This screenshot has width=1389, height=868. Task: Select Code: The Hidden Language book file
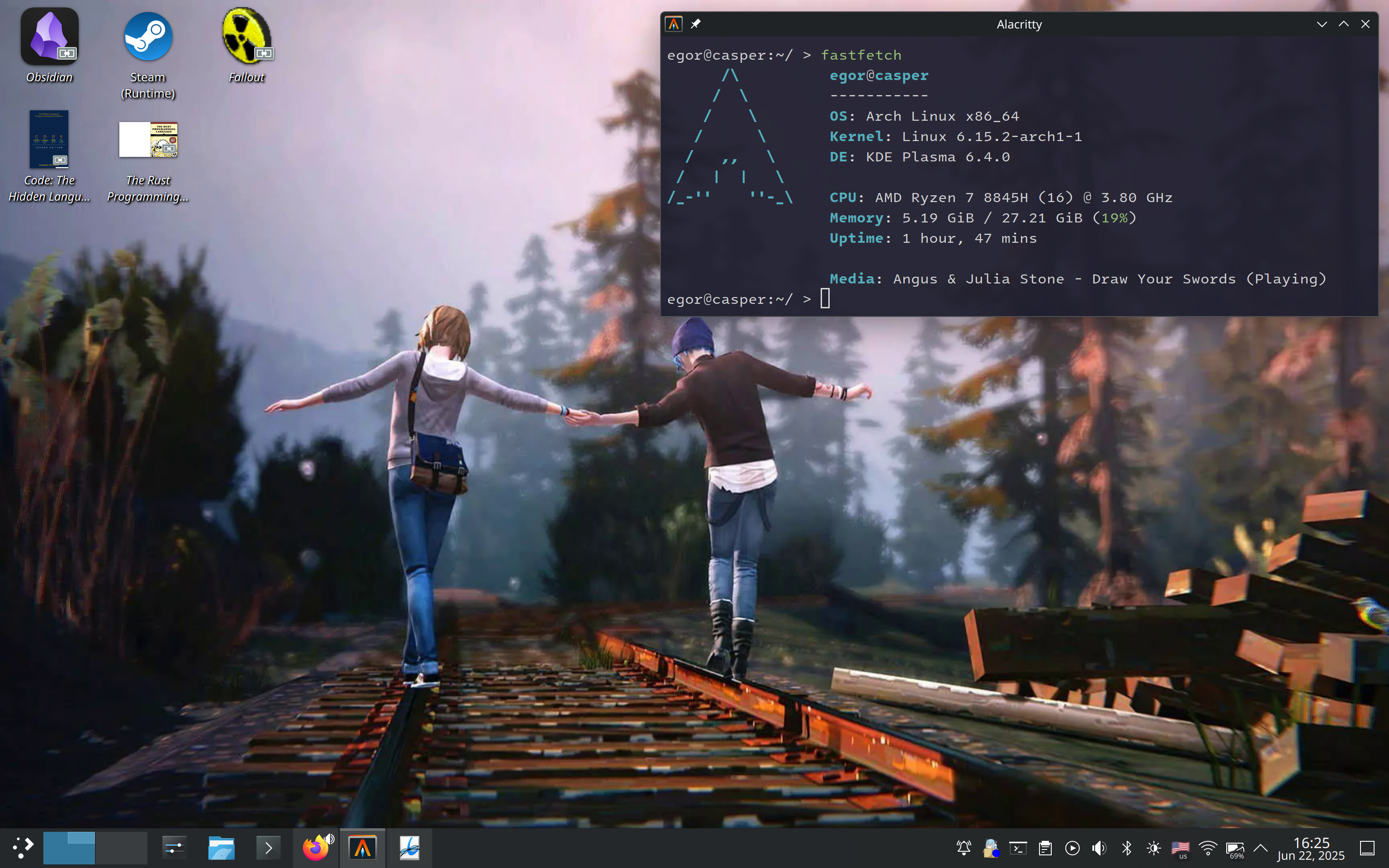click(49, 156)
